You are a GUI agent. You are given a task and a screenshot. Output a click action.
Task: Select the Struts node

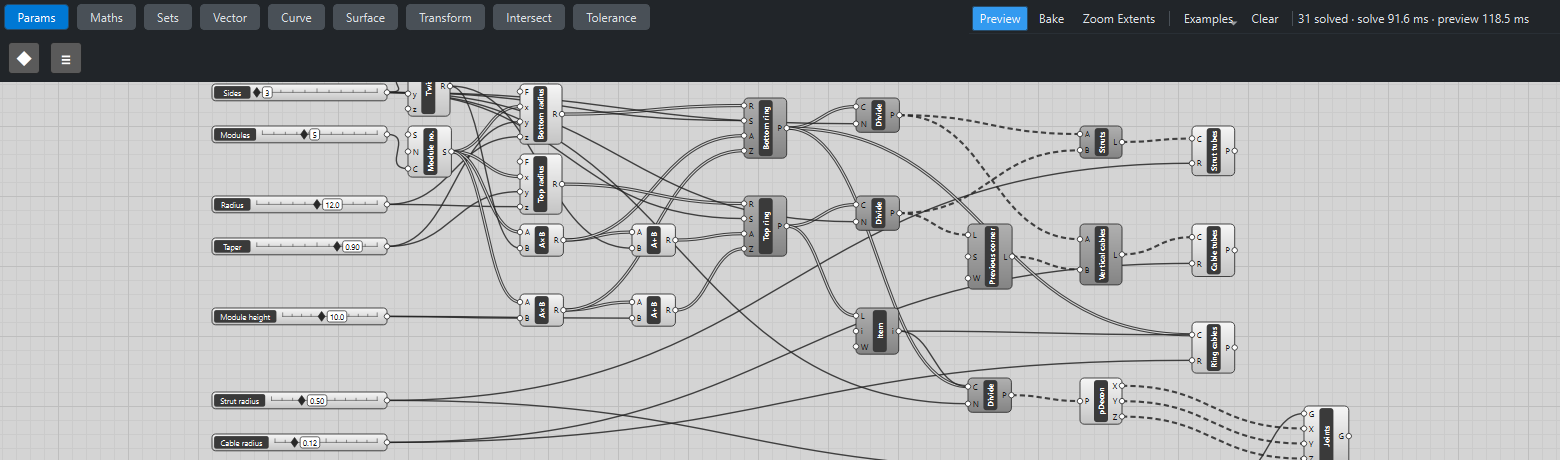(x=1102, y=142)
